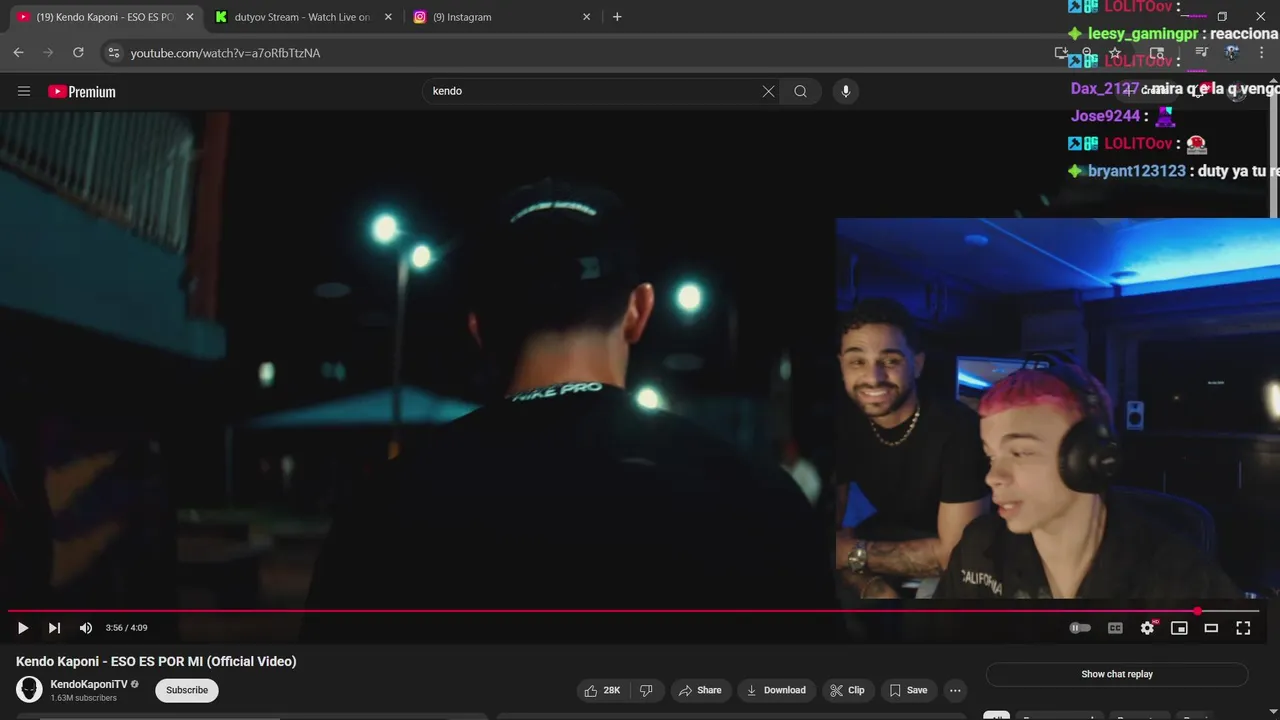Show chat replay
1280x720 pixels.
pyautogui.click(x=1117, y=674)
